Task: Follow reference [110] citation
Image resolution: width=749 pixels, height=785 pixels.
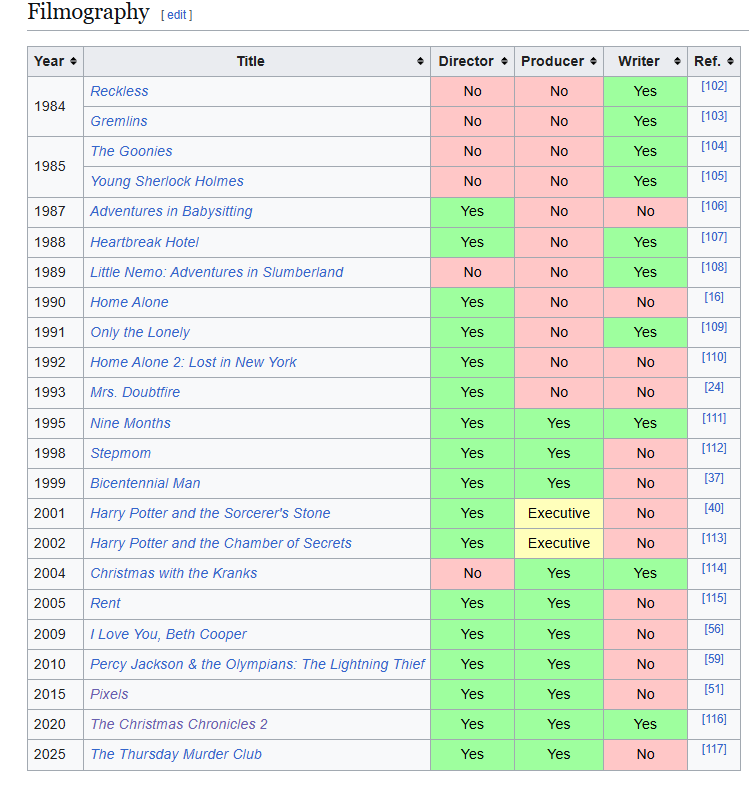Action: tap(714, 357)
